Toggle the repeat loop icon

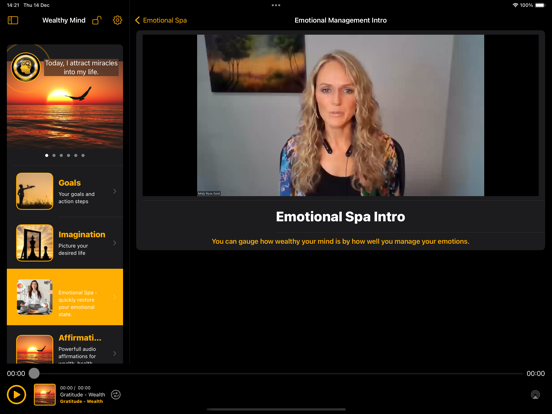(x=116, y=395)
